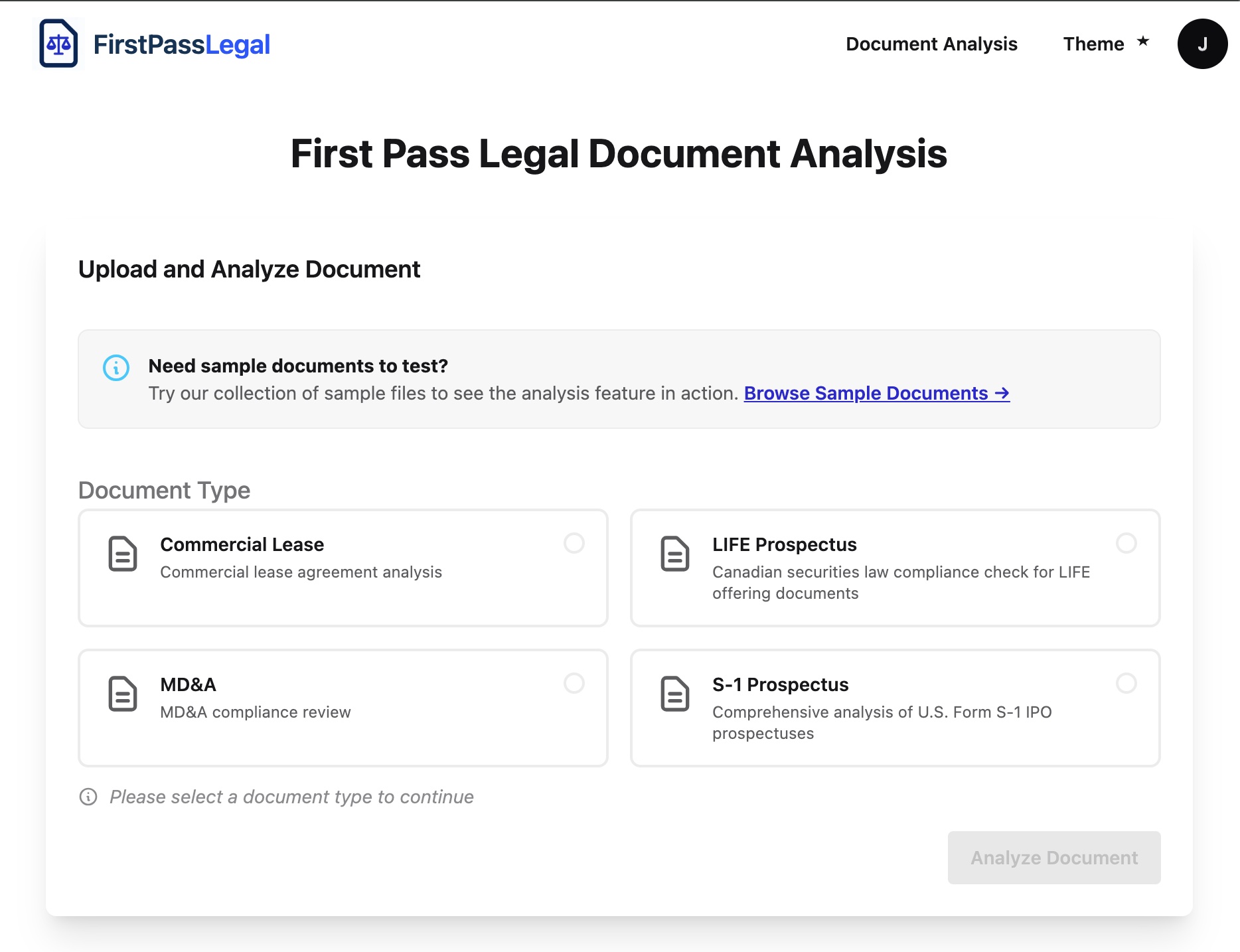Click the FirstPassLegal brand name text
This screenshot has height=952, width=1240.
point(181,44)
